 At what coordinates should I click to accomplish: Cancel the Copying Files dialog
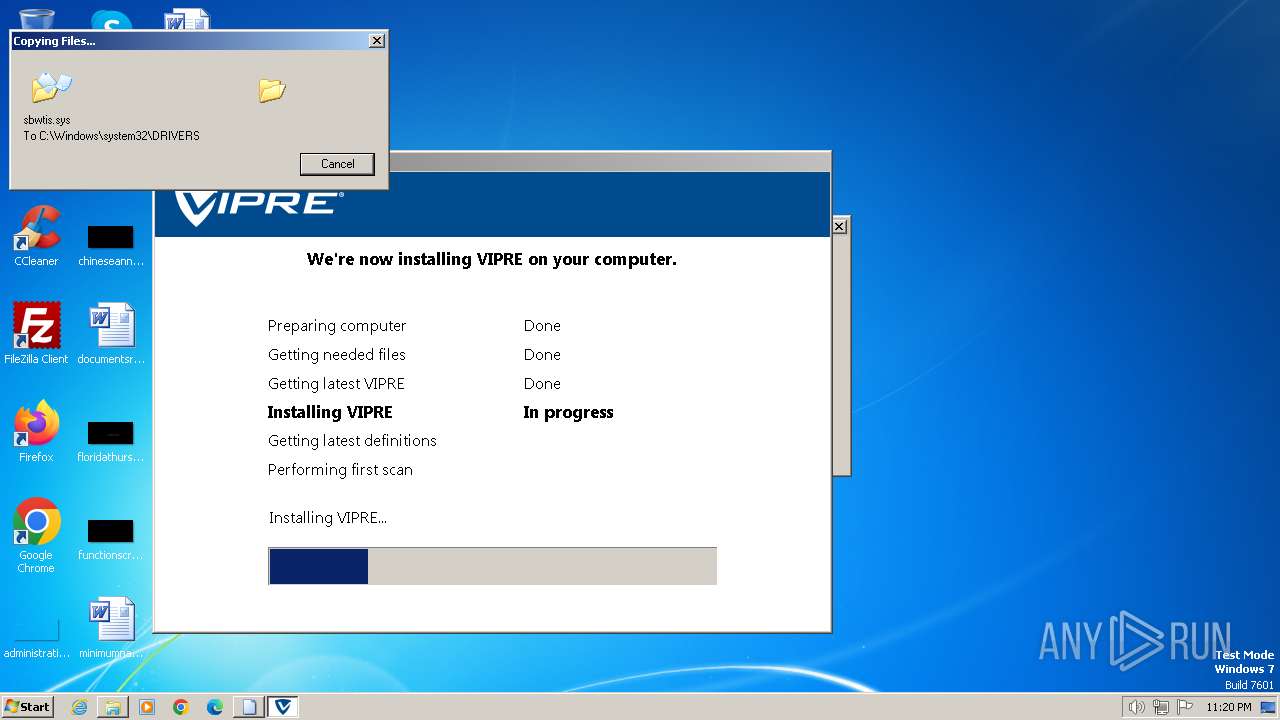[x=337, y=164]
